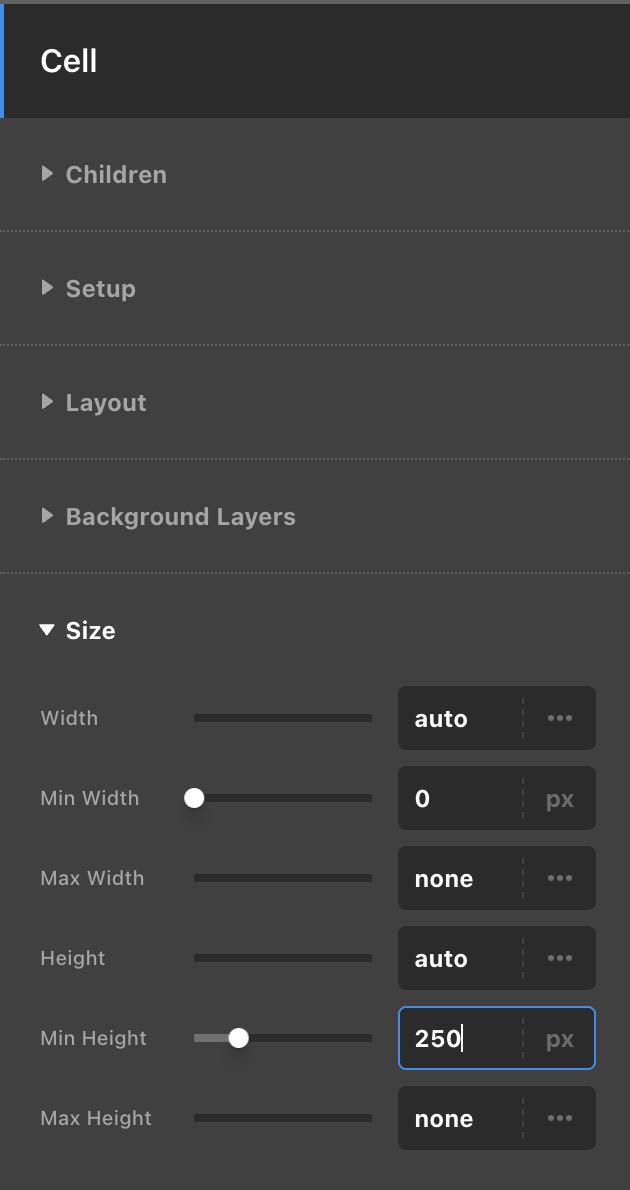Open Max Width unit options ellipsis
Screen dimensions: 630x1190
pyautogui.click(x=560, y=878)
